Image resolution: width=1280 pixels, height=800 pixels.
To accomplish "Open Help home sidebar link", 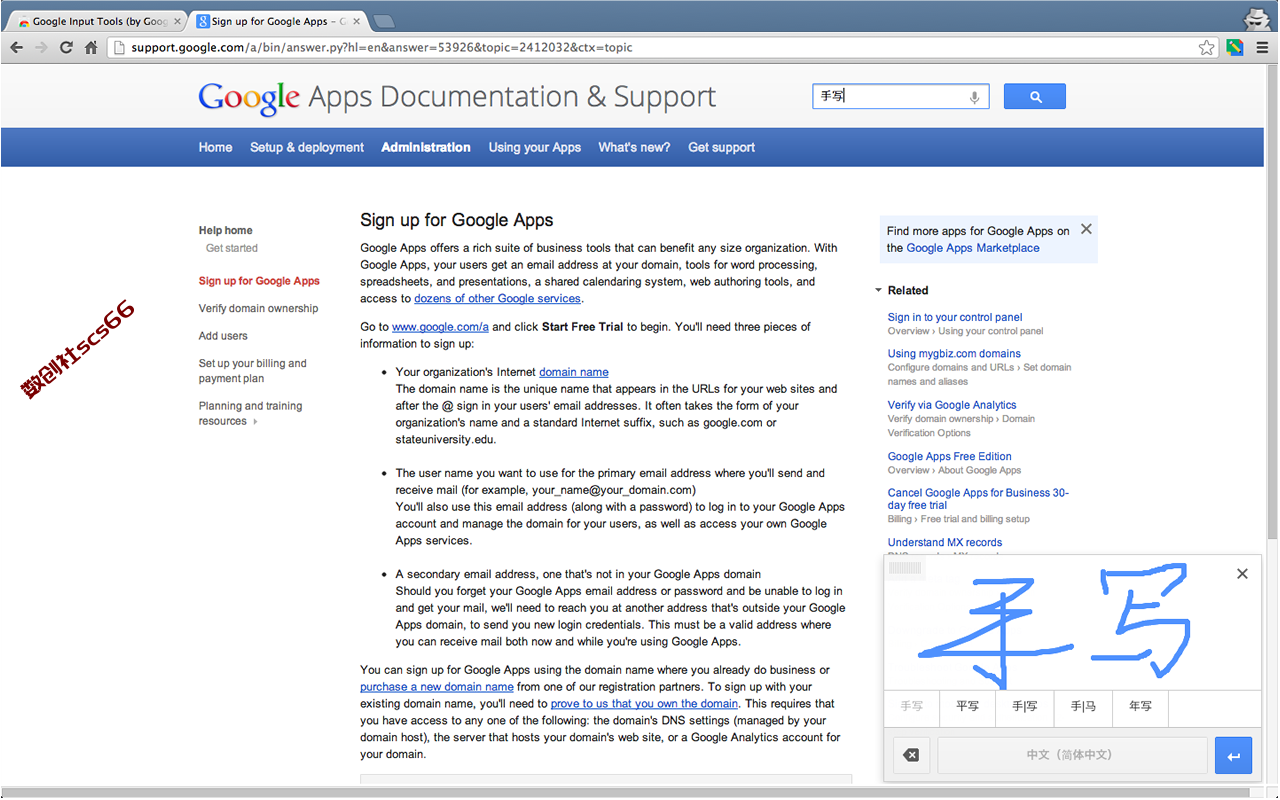I will (x=225, y=230).
